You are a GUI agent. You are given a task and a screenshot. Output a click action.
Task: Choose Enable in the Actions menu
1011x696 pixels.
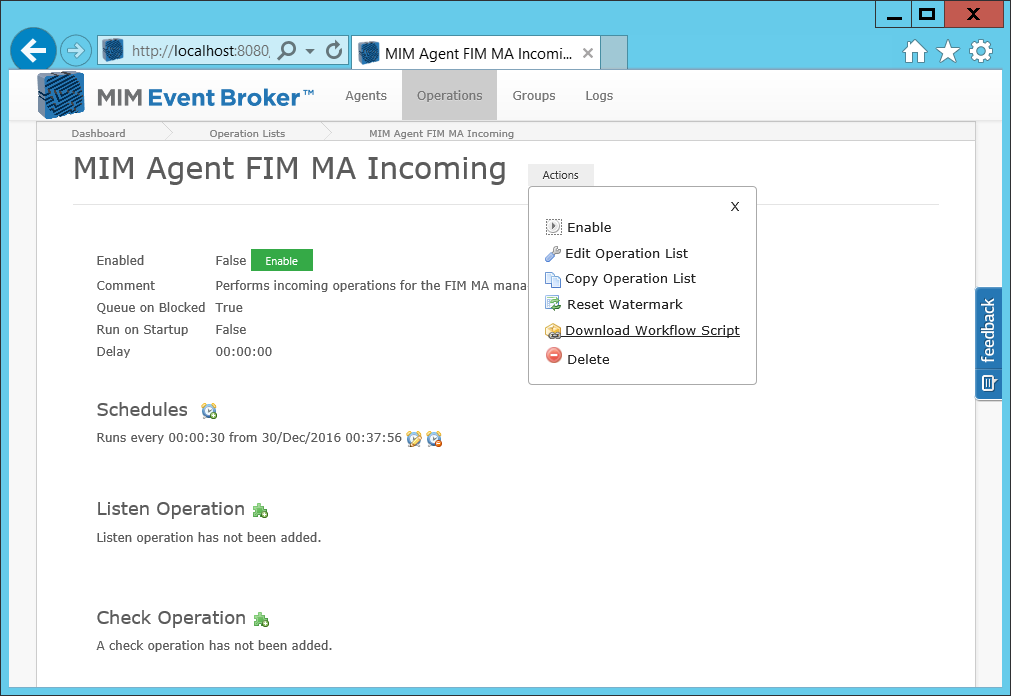coord(589,227)
